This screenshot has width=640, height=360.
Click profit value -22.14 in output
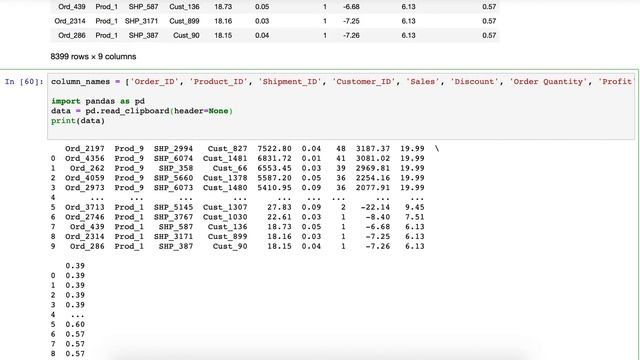click(375, 207)
